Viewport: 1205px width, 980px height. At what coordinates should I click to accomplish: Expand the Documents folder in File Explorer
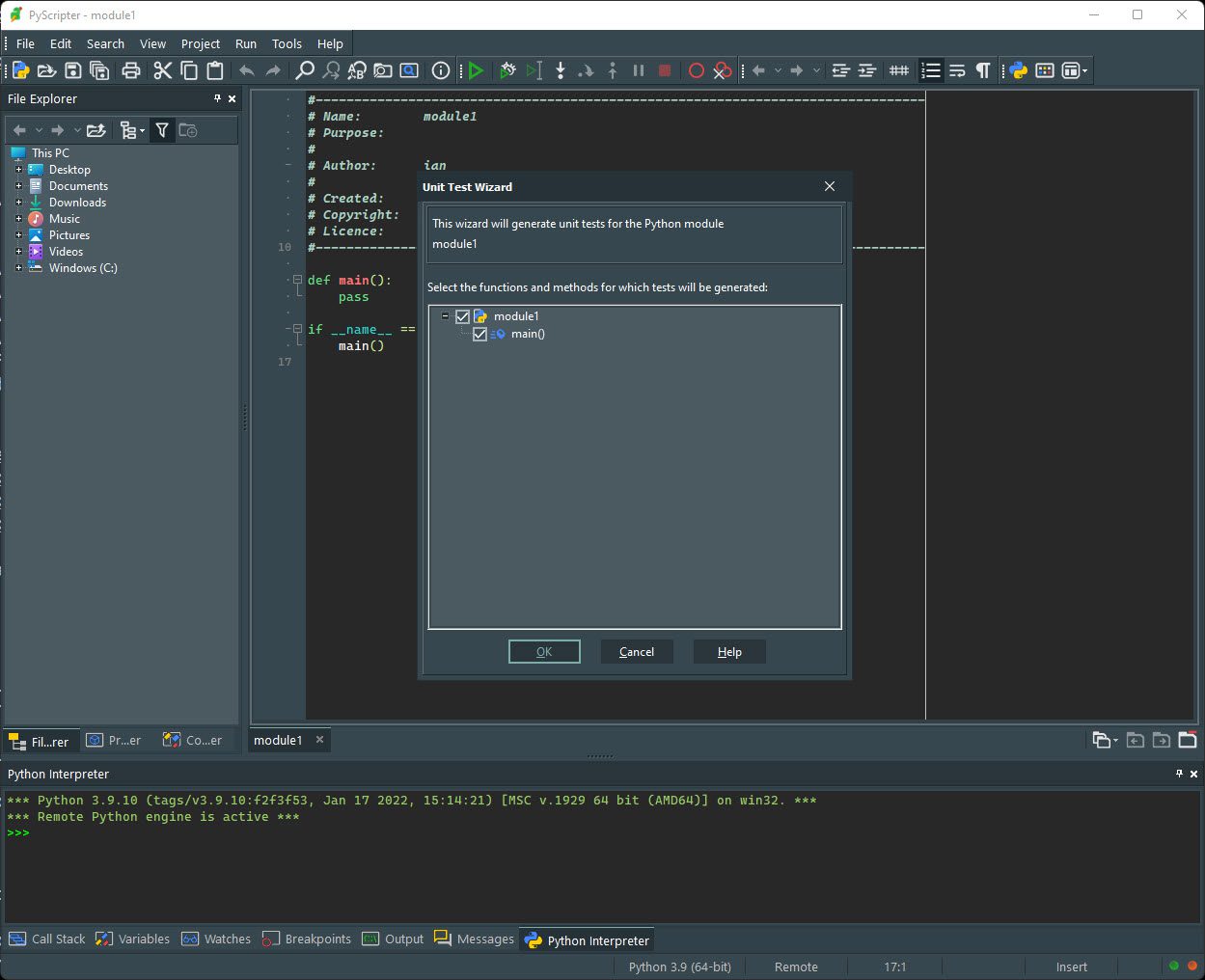[20, 185]
